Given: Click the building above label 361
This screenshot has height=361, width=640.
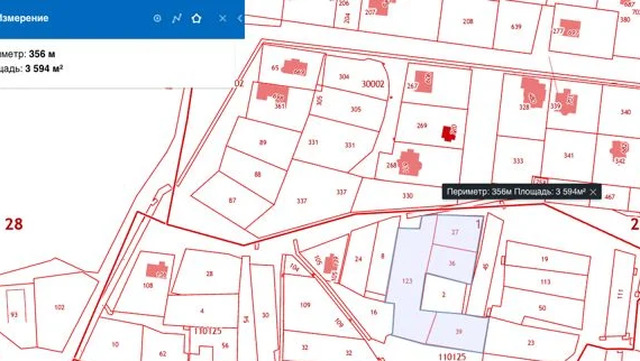Looking at the screenshot, I should (x=273, y=94).
